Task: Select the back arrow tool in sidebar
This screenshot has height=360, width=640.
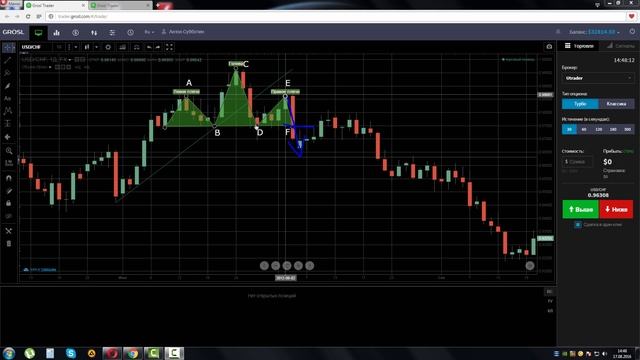Action: tap(8, 137)
